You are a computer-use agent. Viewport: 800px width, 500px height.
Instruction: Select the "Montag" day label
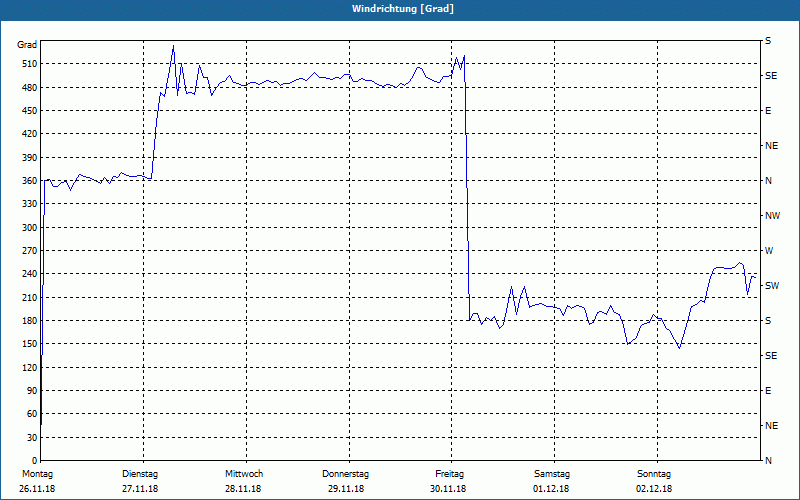point(37,474)
